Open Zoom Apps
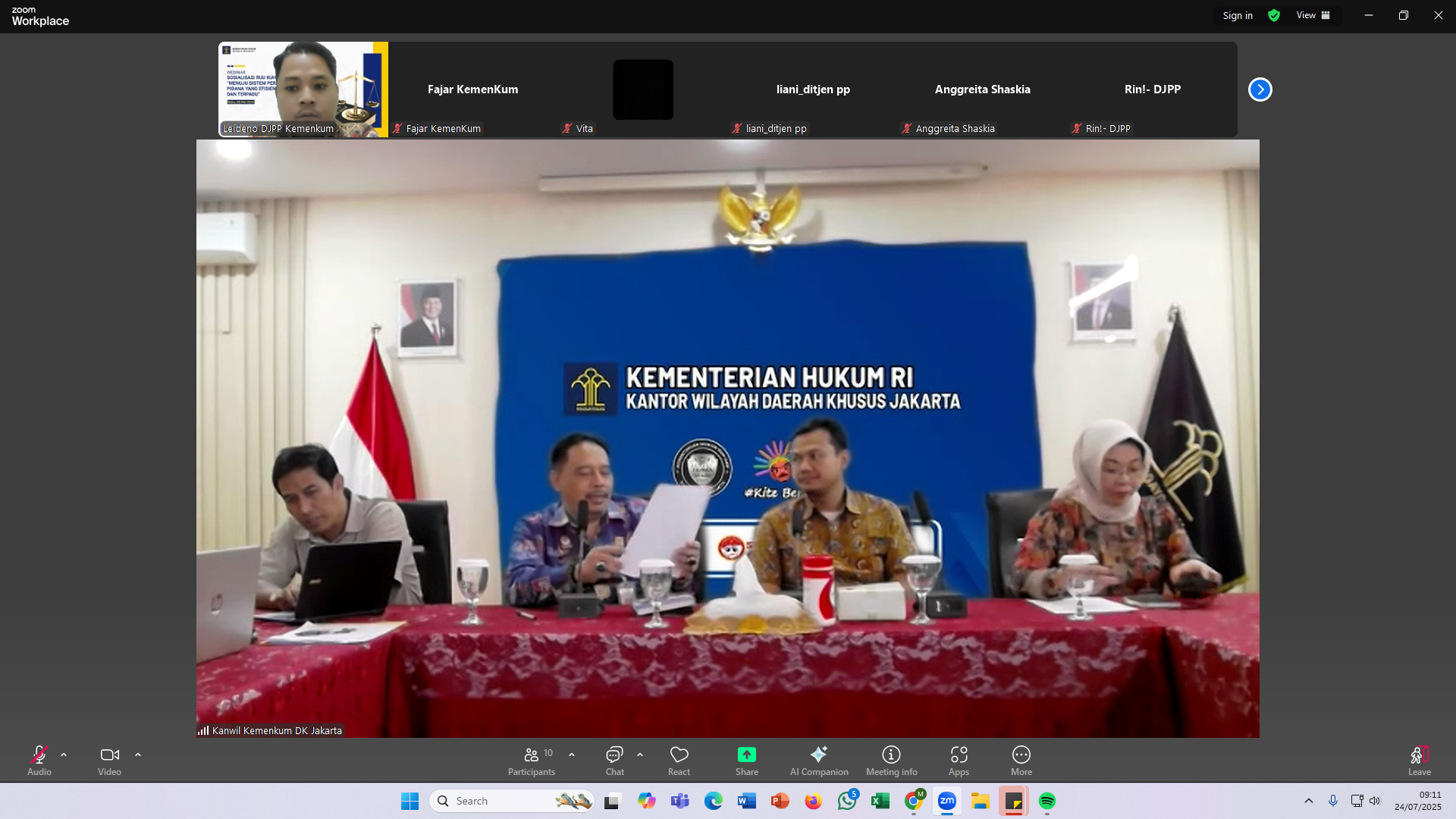 point(959,761)
